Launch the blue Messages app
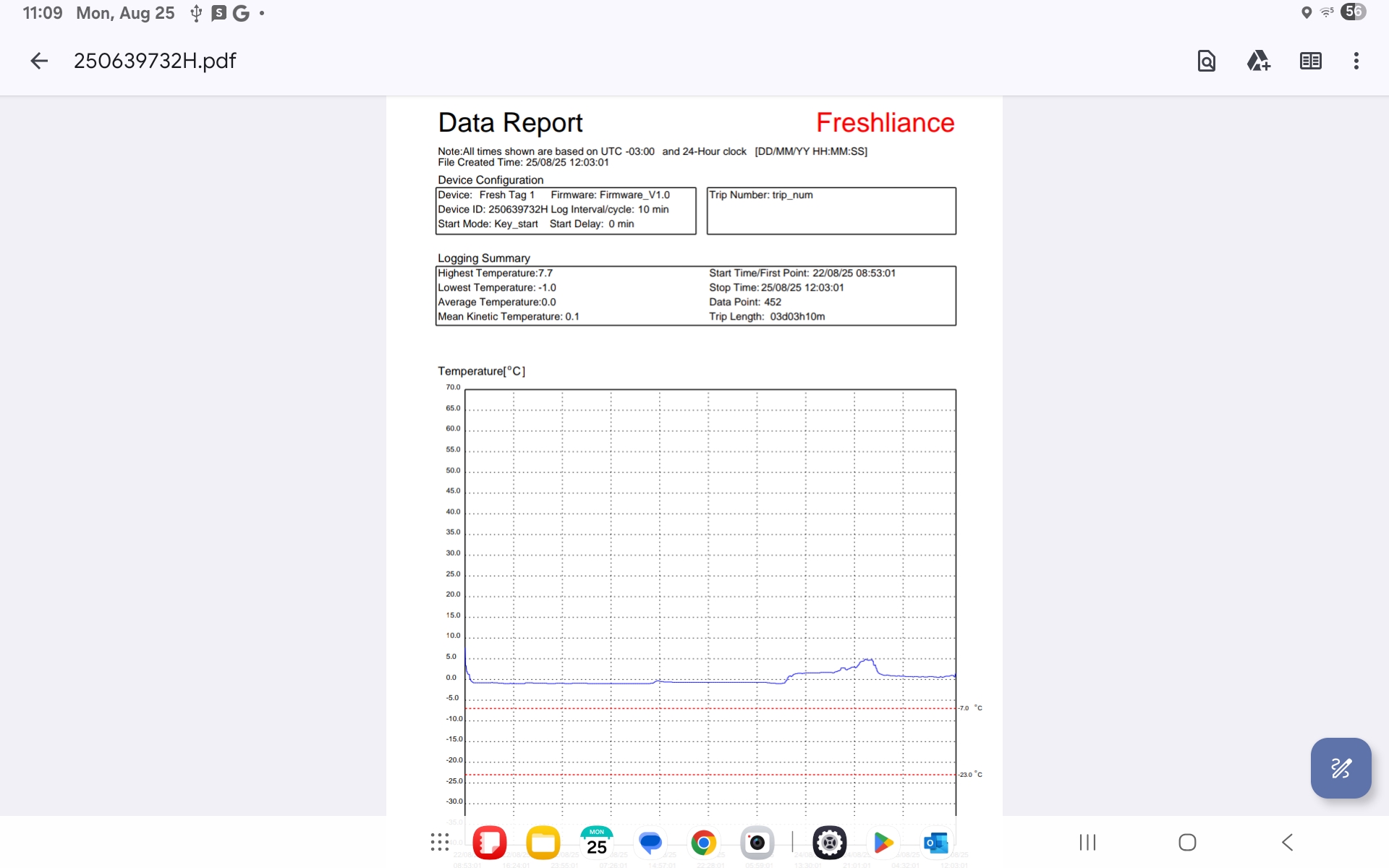 (650, 843)
